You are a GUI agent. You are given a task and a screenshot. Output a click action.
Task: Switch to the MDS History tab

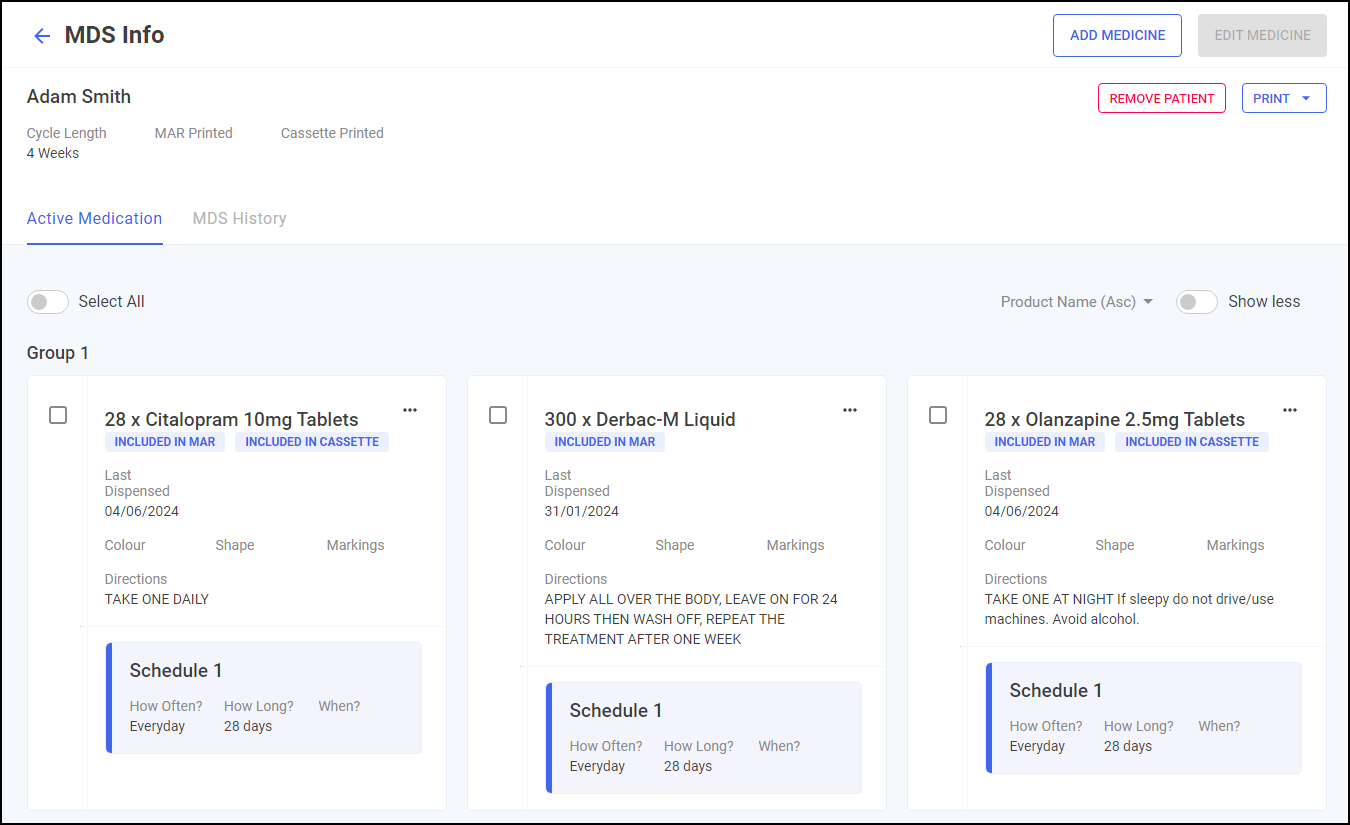click(x=239, y=219)
